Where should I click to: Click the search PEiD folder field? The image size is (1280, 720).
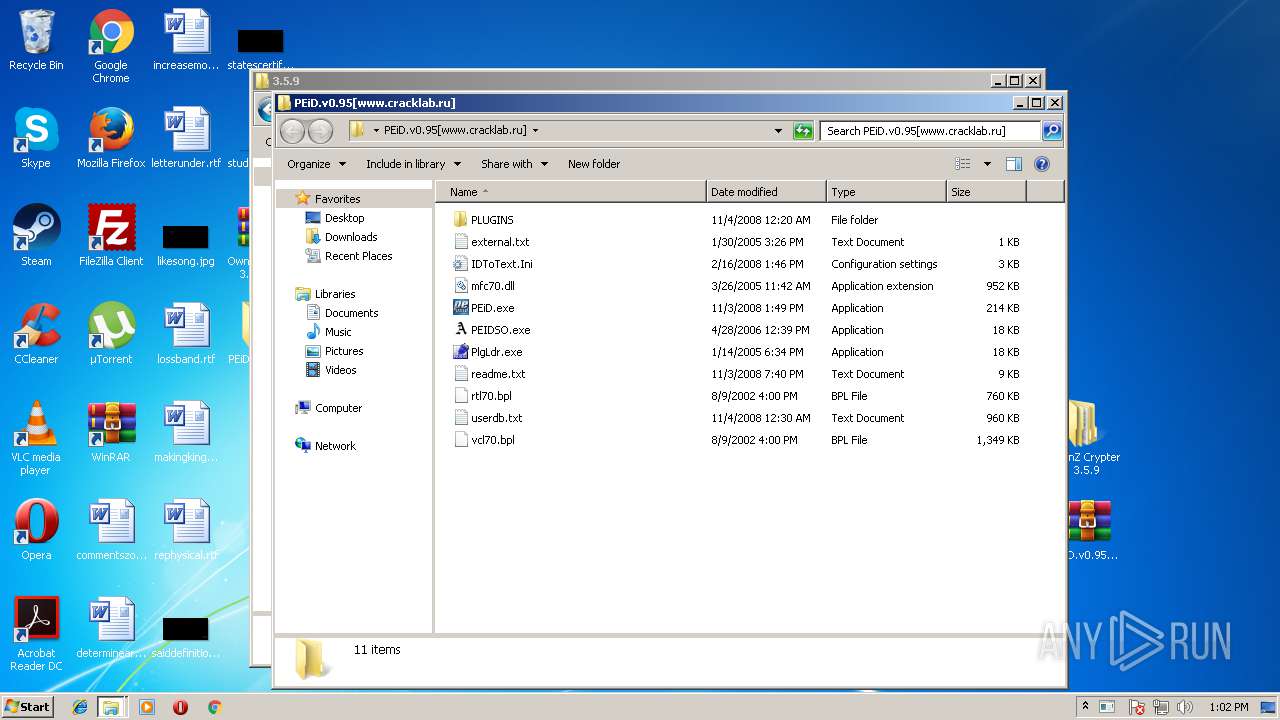pyautogui.click(x=930, y=131)
